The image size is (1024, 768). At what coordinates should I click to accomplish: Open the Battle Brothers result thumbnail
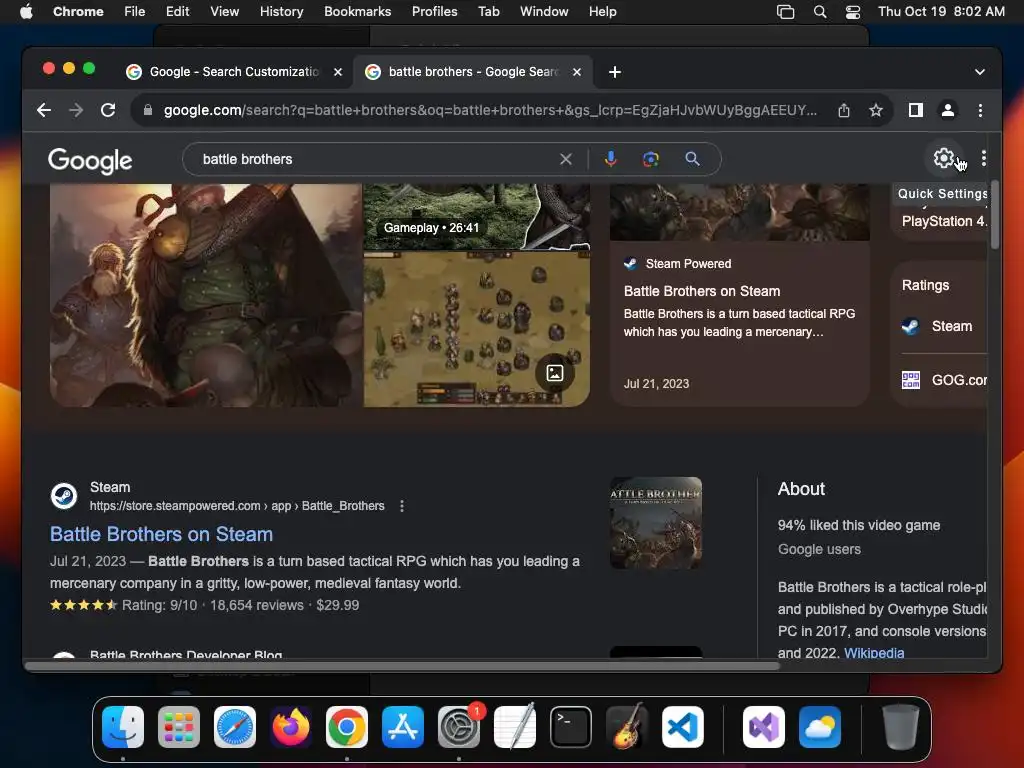point(656,522)
